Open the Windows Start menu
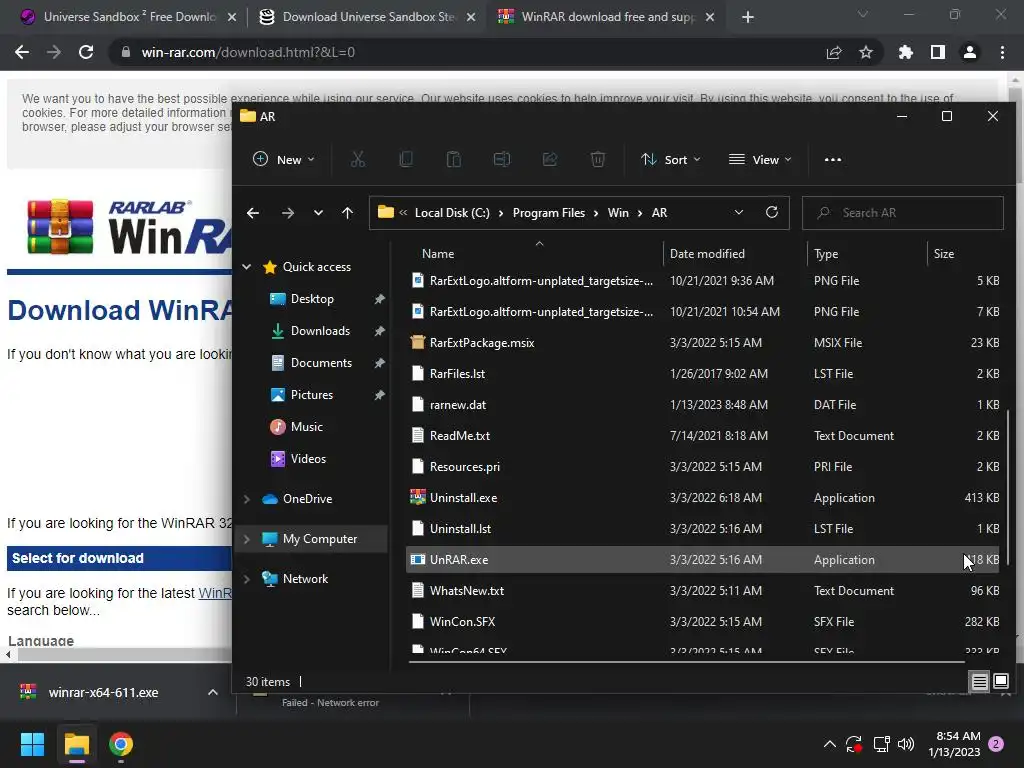The height and width of the screenshot is (768, 1024). [32, 744]
